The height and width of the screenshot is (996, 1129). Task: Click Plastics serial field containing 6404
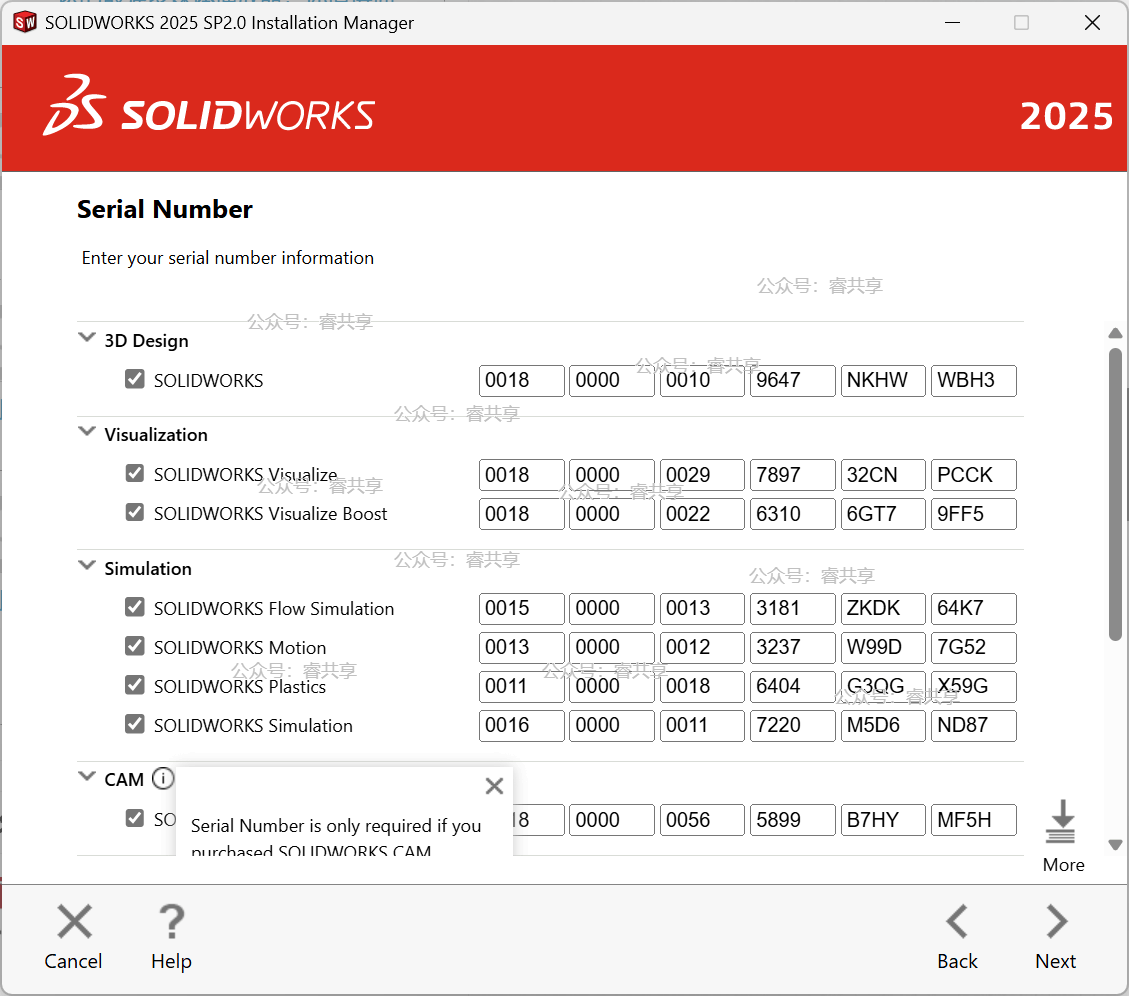tap(792, 686)
